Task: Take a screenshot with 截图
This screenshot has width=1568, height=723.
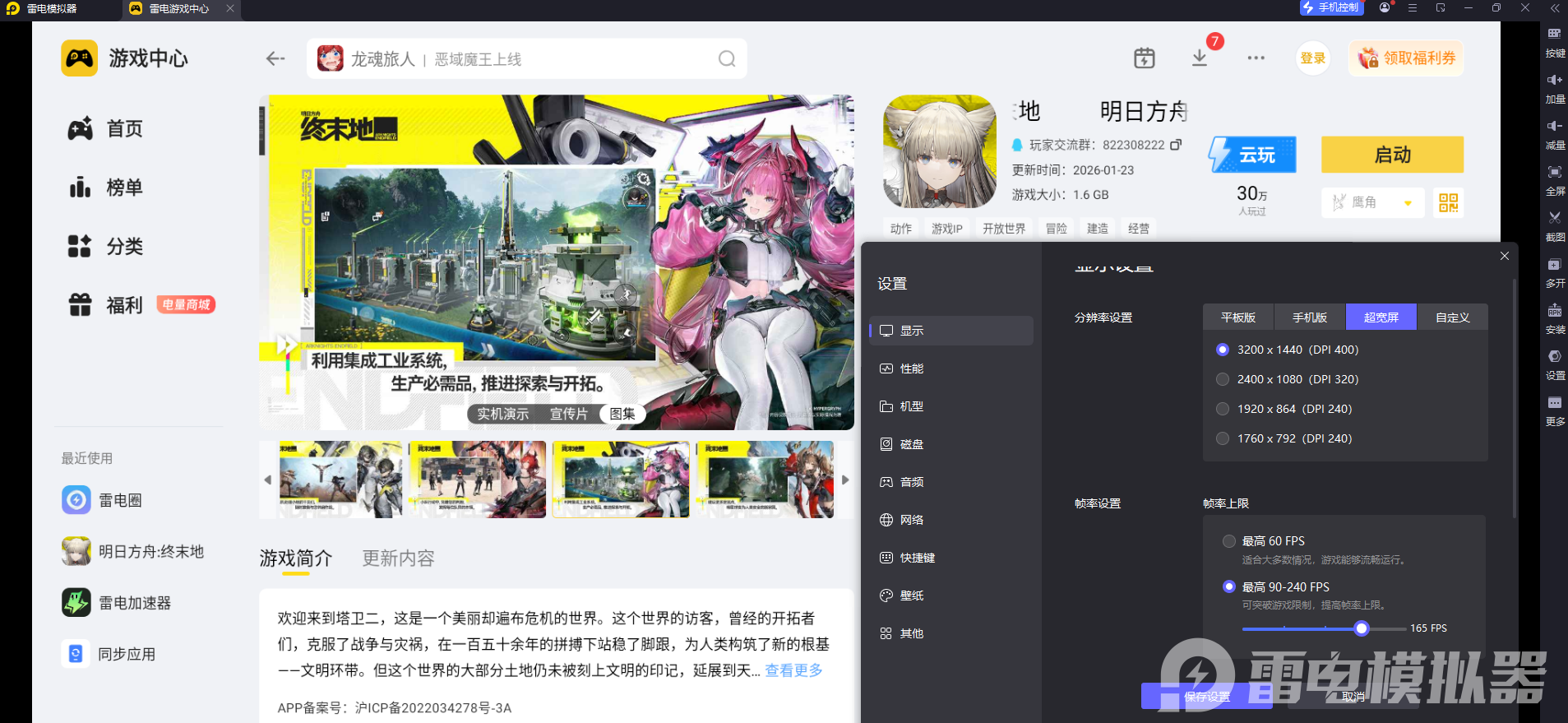Action: click(x=1554, y=227)
